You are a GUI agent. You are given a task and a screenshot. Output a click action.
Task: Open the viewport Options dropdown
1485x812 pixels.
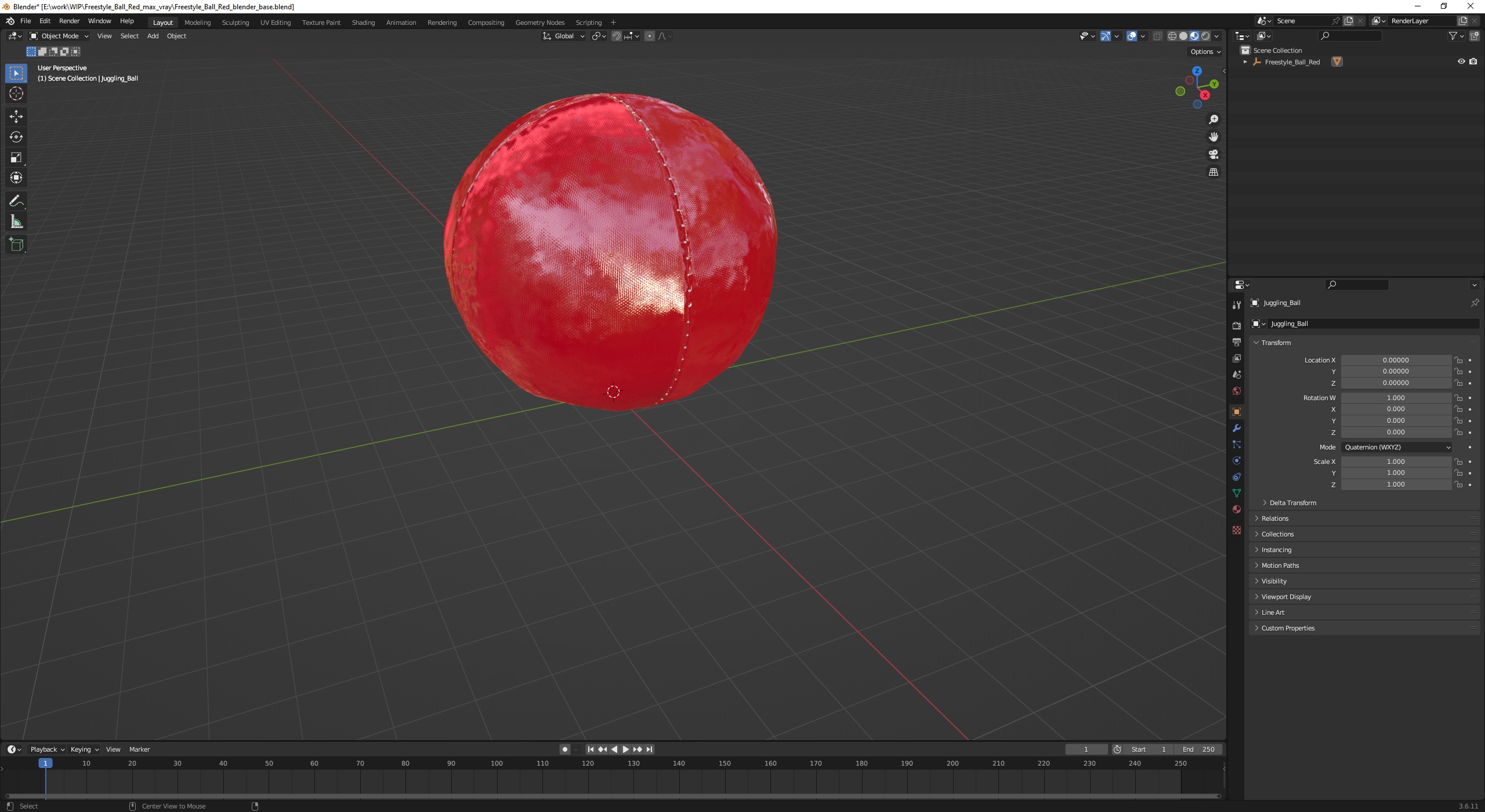1205,52
